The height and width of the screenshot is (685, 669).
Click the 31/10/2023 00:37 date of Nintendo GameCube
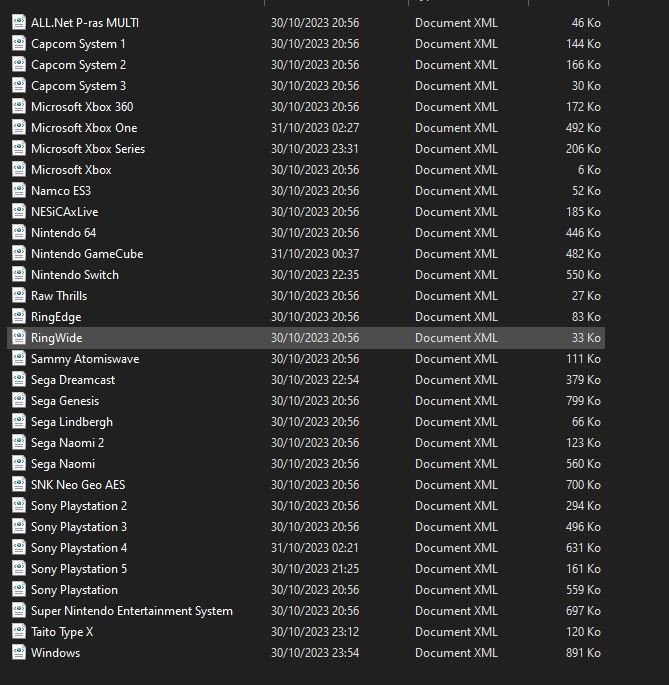point(315,253)
